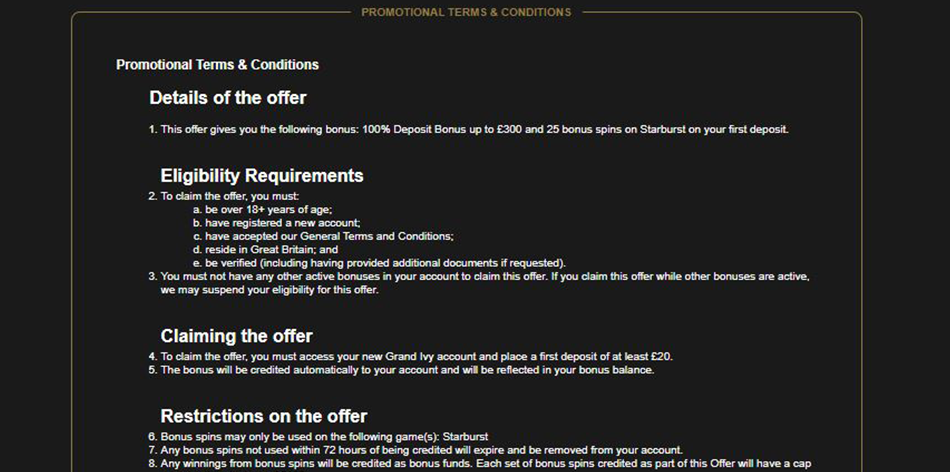Click the Claiming the offer heading
The height and width of the screenshot is (472, 950).
236,336
